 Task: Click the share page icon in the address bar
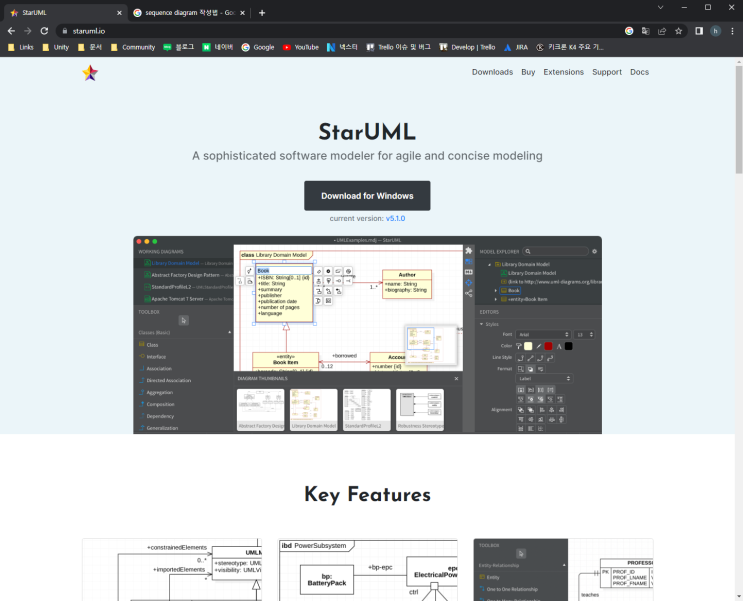[x=662, y=31]
